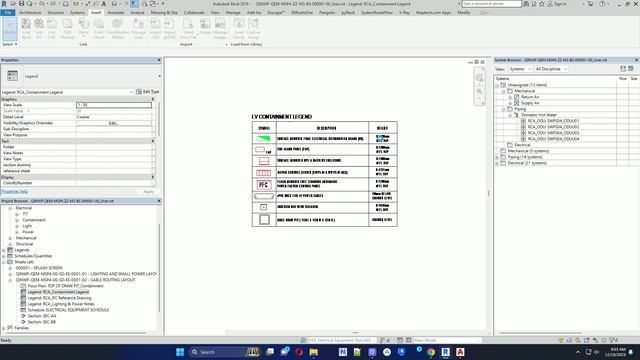The width and height of the screenshot is (640, 360).
Task: Click the System Browser column settings icon
Action: [631, 69]
